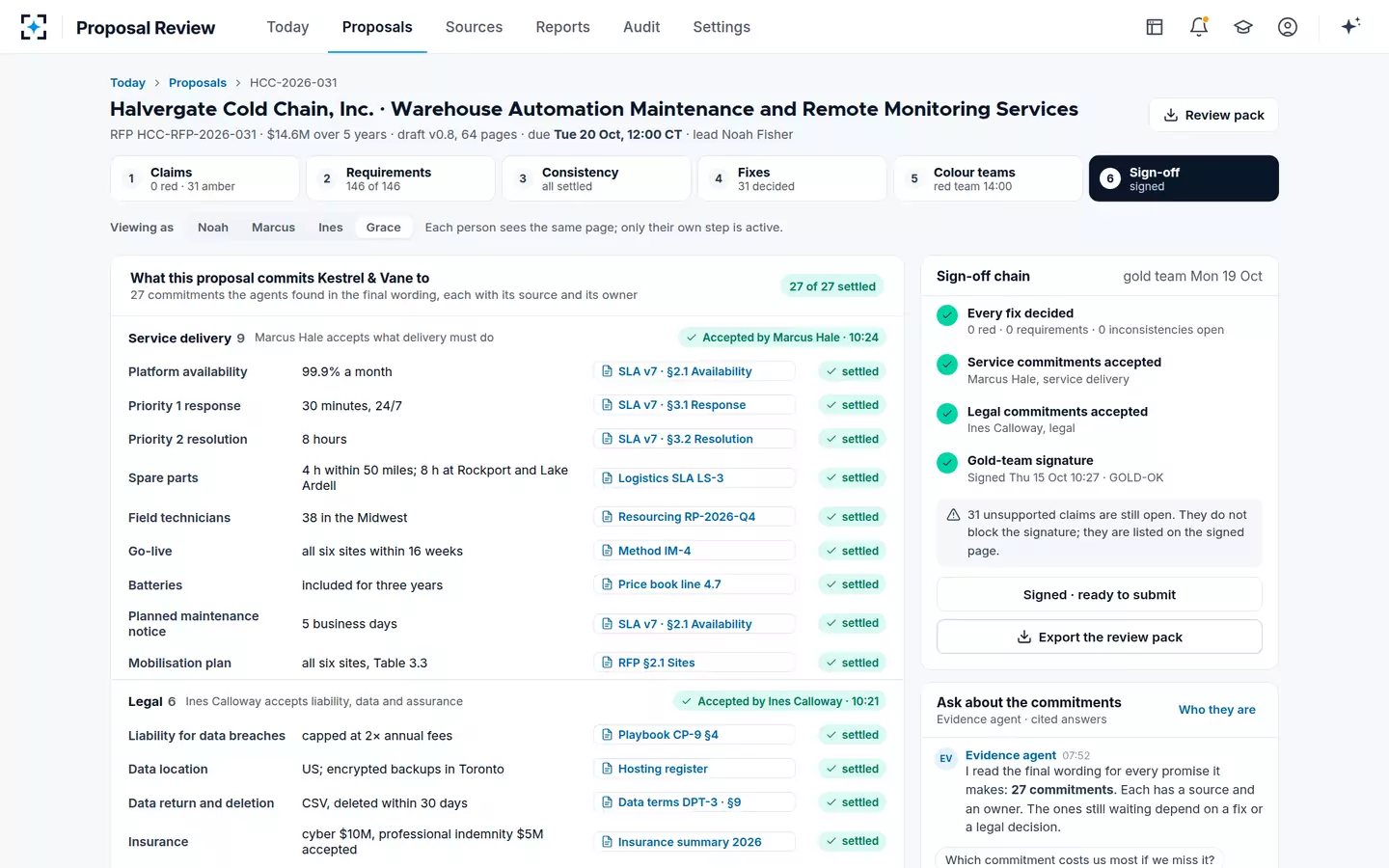Image resolution: width=1389 pixels, height=868 pixels.
Task: Click the 27 of 27 settled badge
Action: tap(832, 286)
